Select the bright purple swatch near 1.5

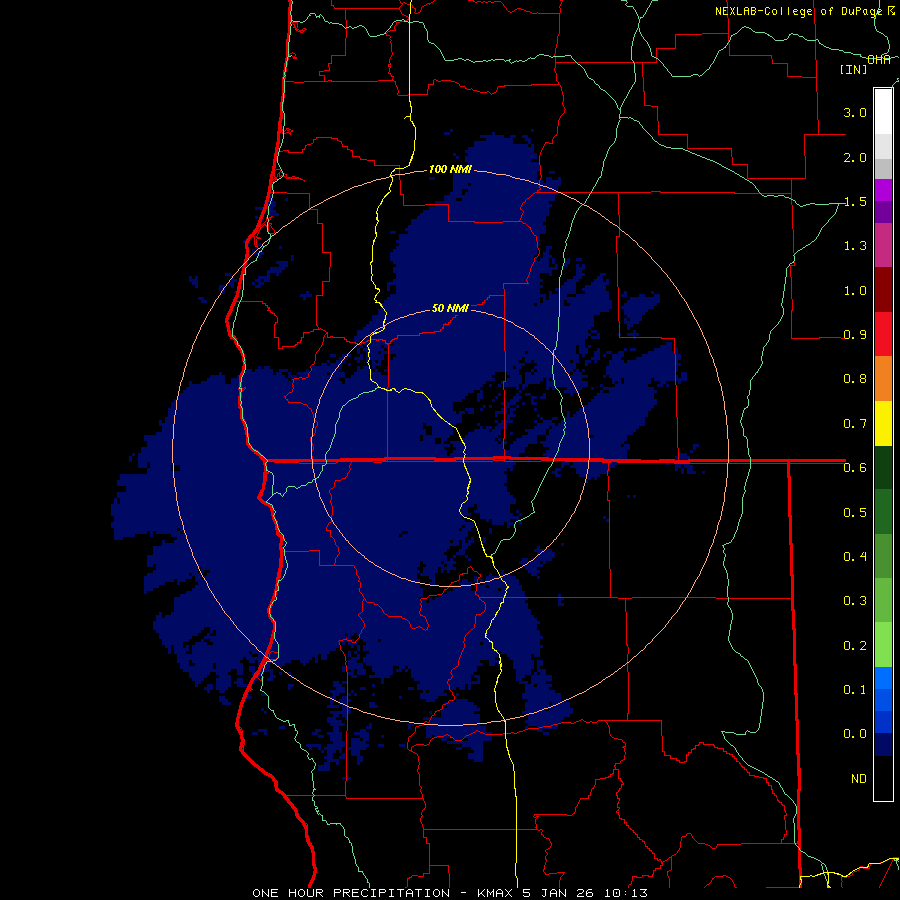883,190
